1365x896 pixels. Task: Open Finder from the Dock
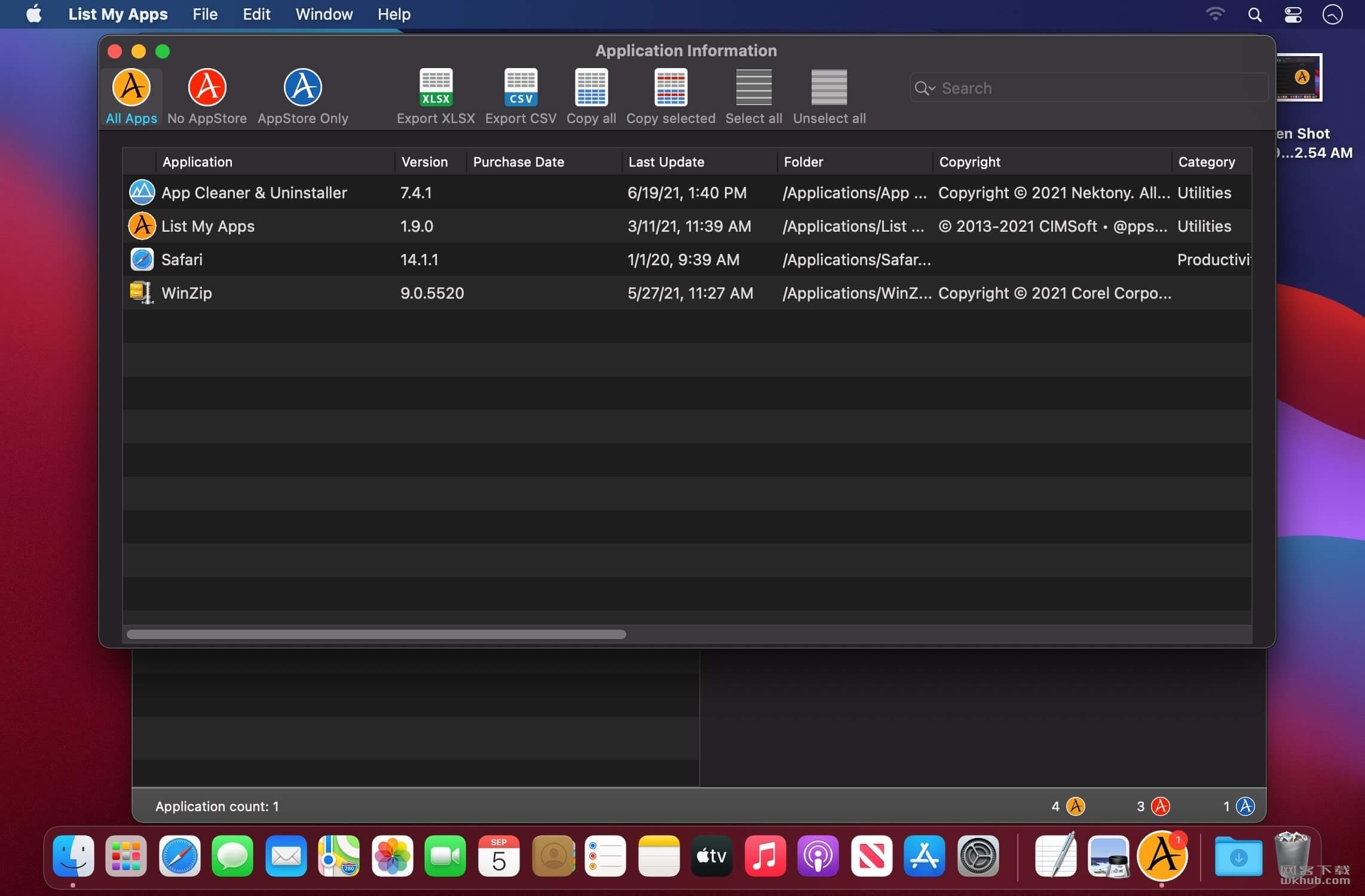(x=73, y=857)
